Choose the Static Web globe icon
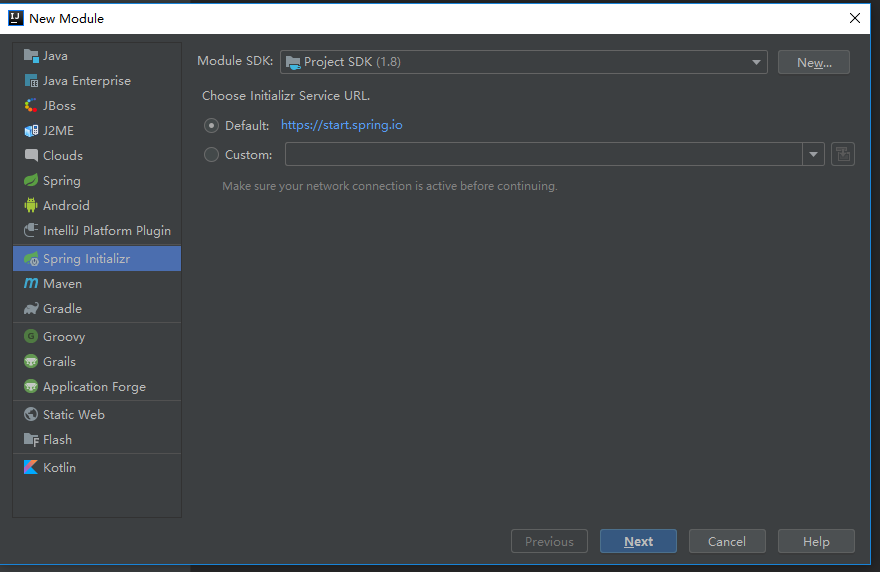880x572 pixels. [x=31, y=414]
